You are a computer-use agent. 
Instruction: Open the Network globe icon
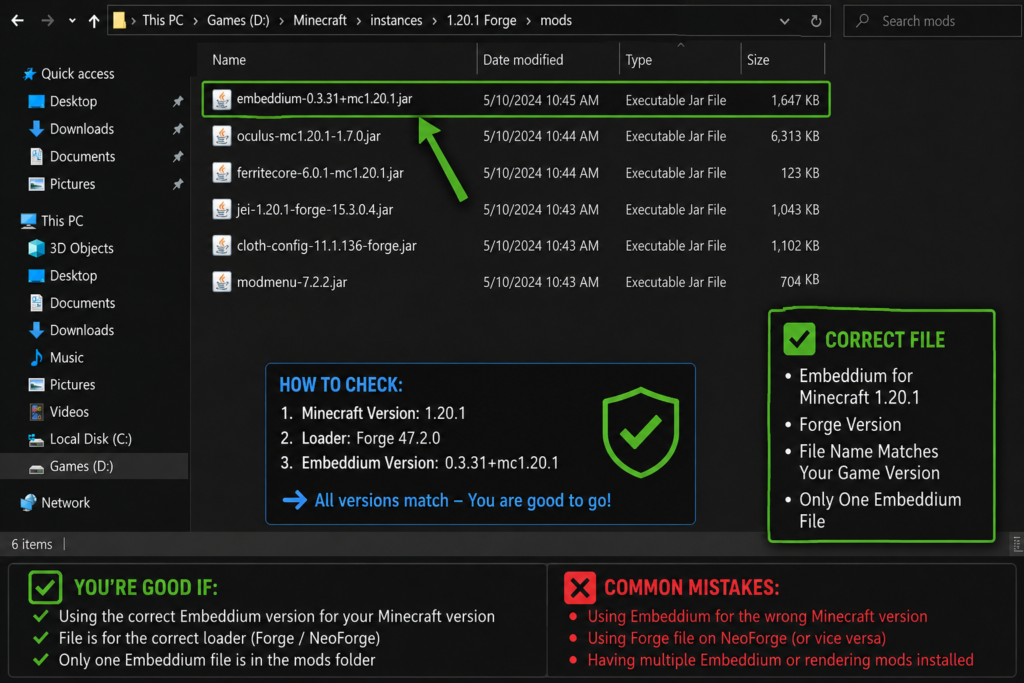tap(28, 503)
